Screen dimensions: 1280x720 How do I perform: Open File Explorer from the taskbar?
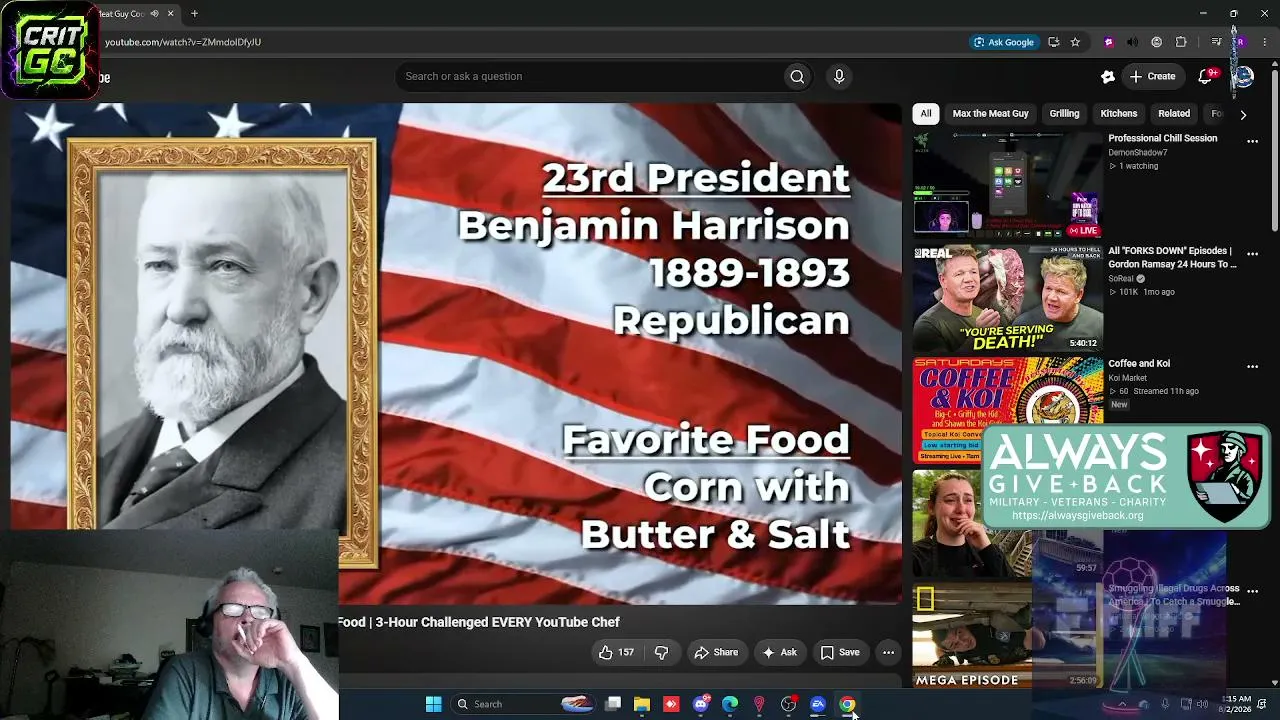pyautogui.click(x=642, y=704)
